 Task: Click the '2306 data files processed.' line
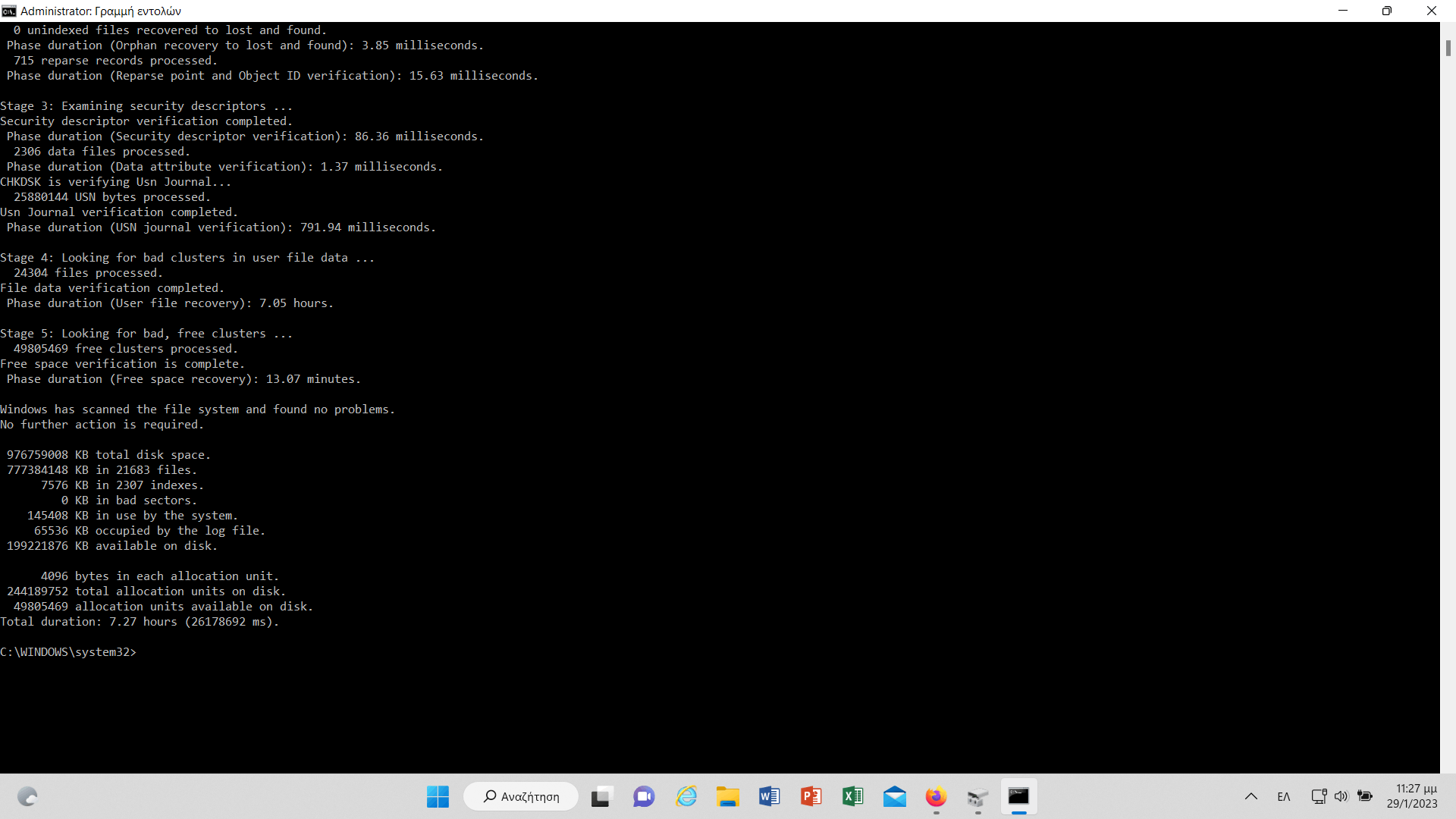click(102, 152)
